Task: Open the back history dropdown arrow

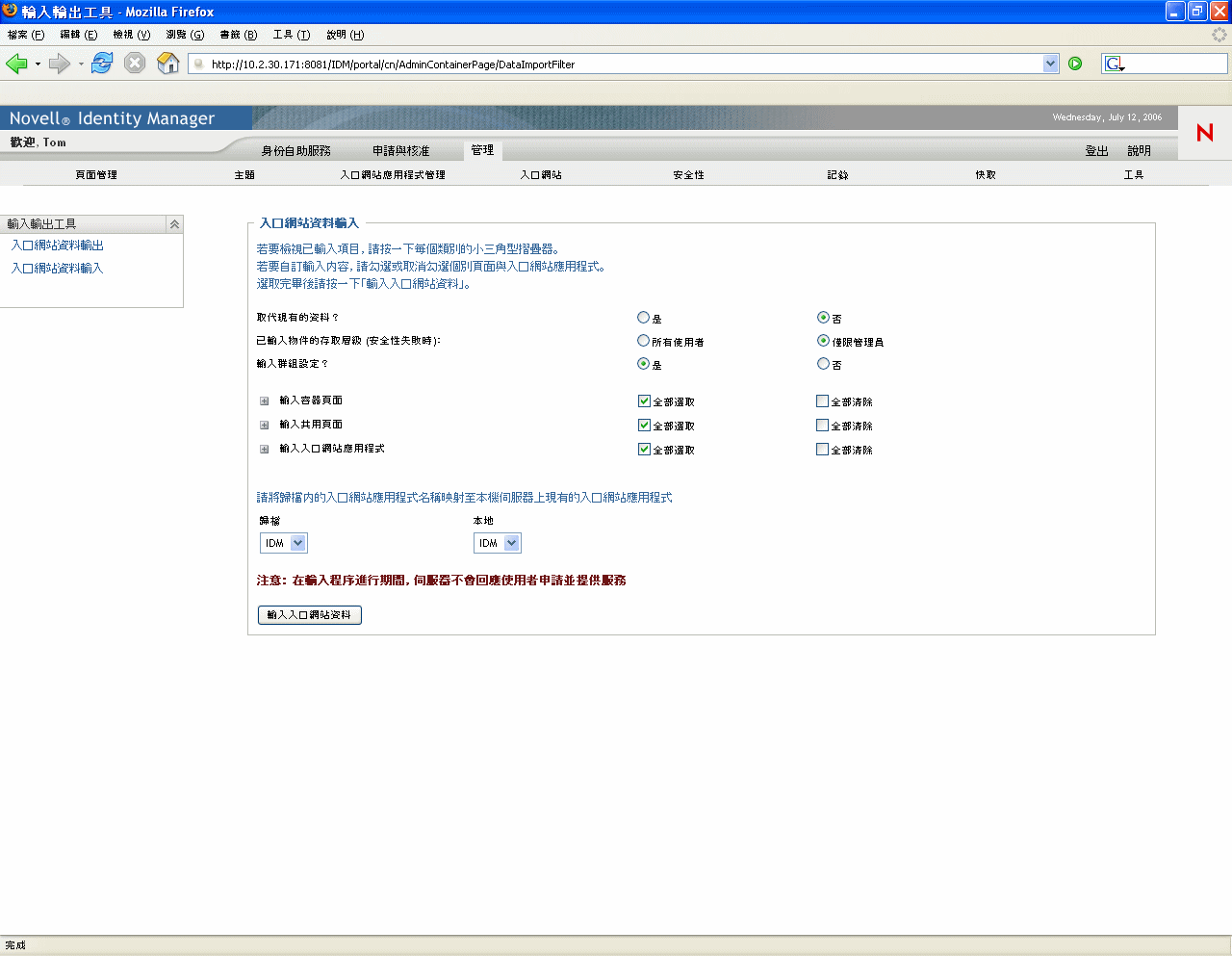Action: click(38, 65)
